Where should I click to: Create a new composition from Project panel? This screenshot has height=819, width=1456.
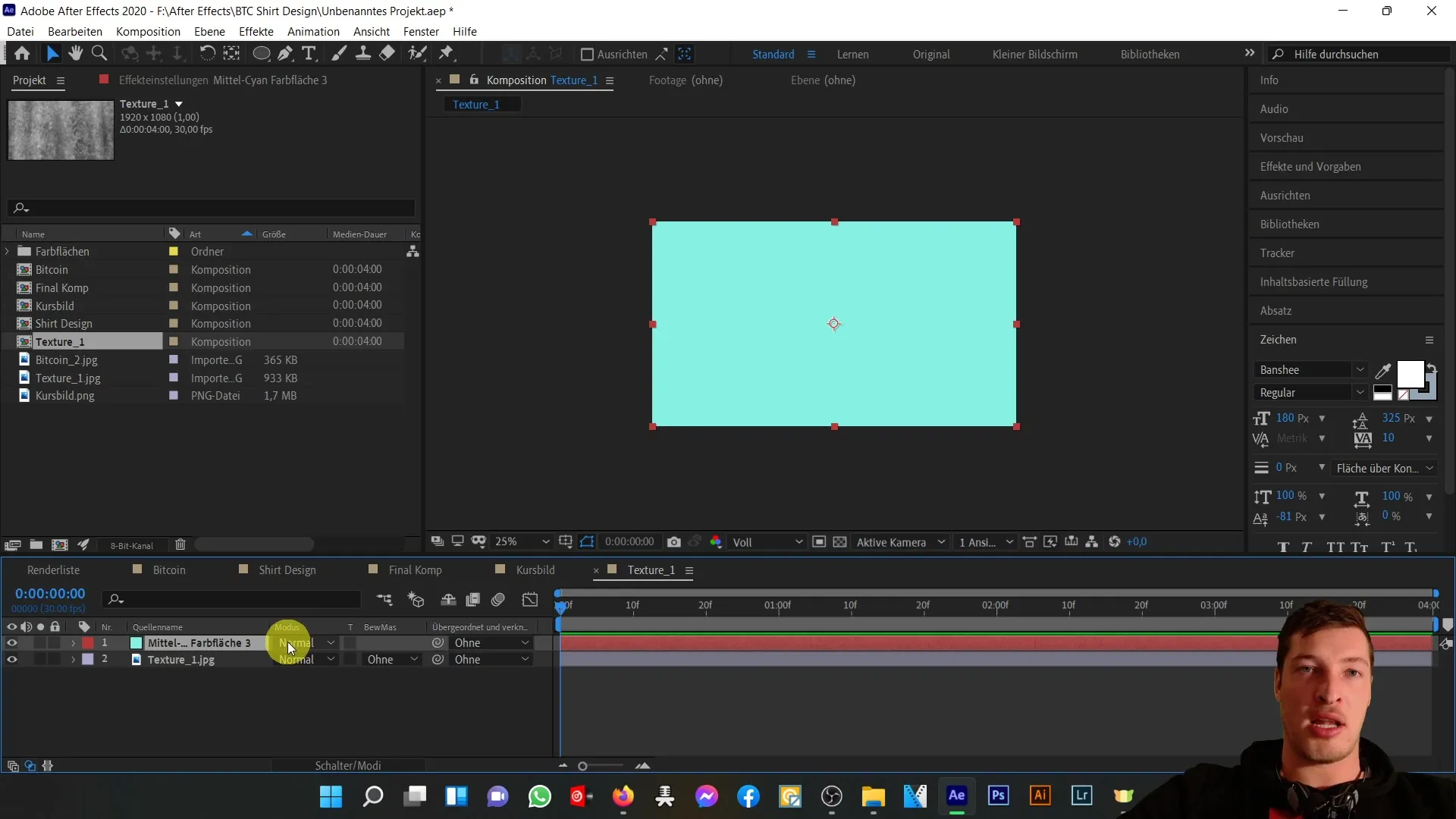point(60,544)
